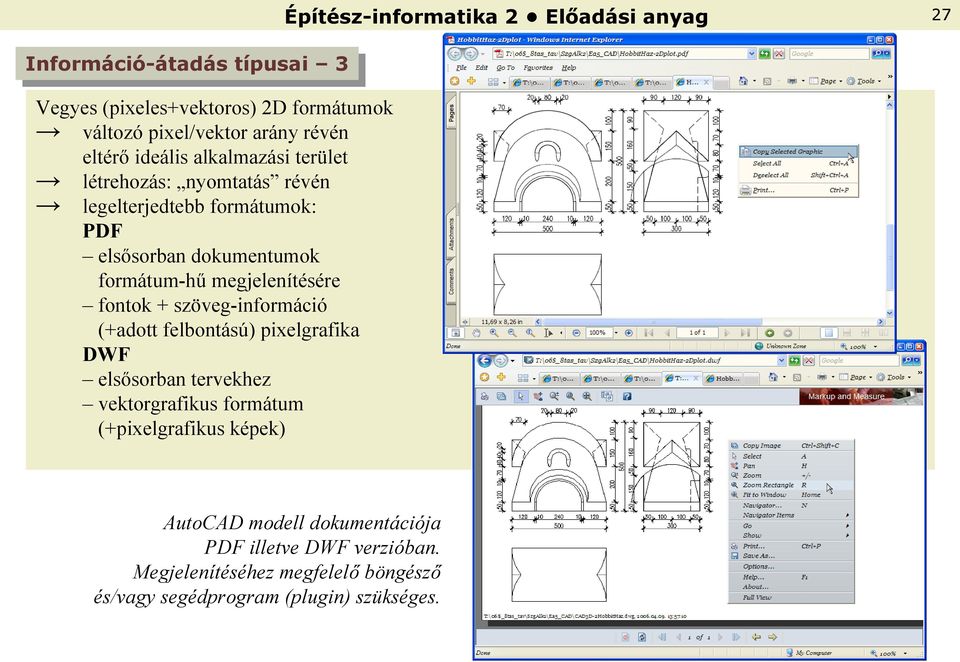Viewport: 960px width, 662px height.
Task: Open Edit menu in PDF browser window
Action: pyautogui.click(x=481, y=68)
